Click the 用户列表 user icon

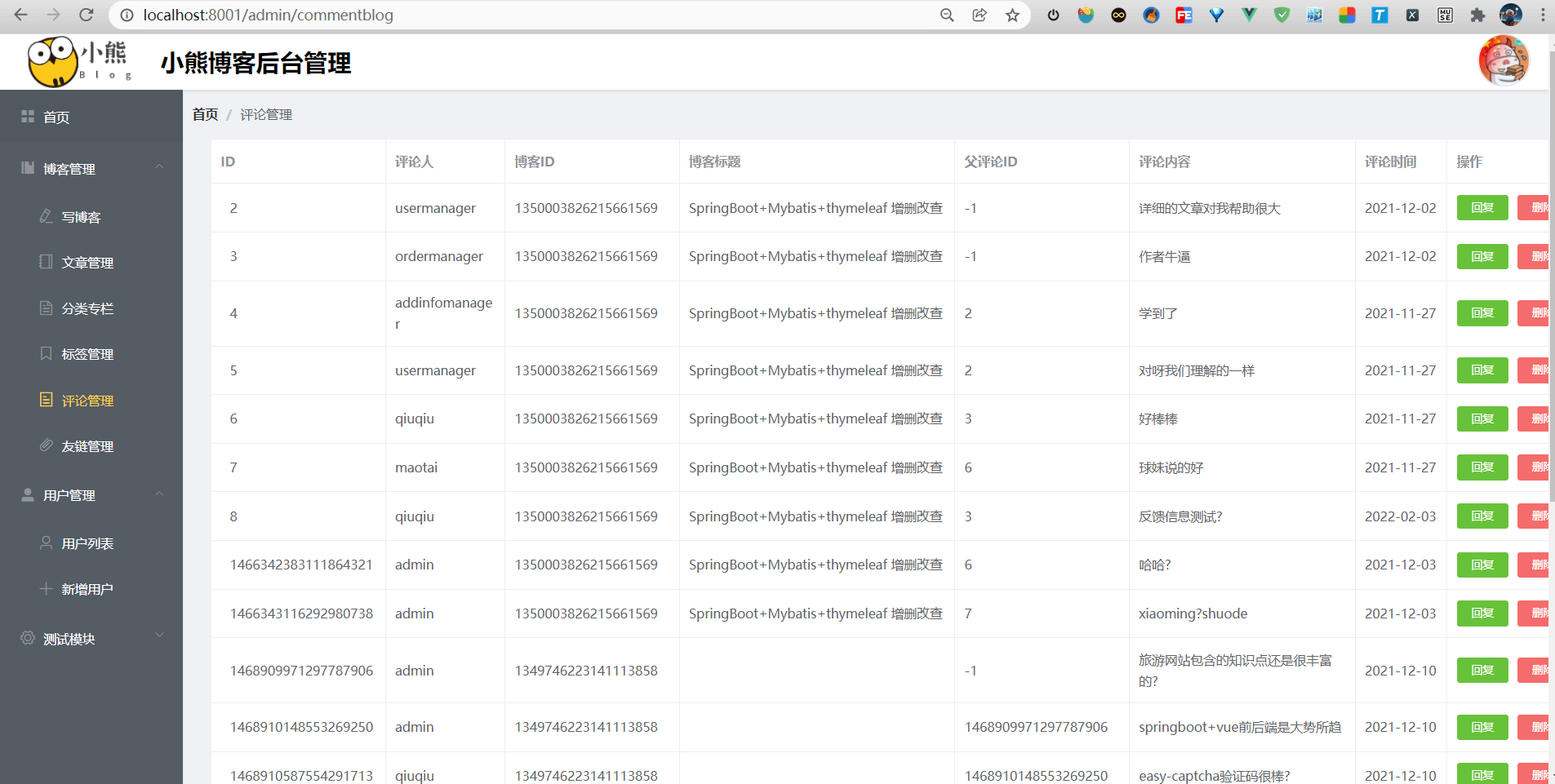(47, 543)
